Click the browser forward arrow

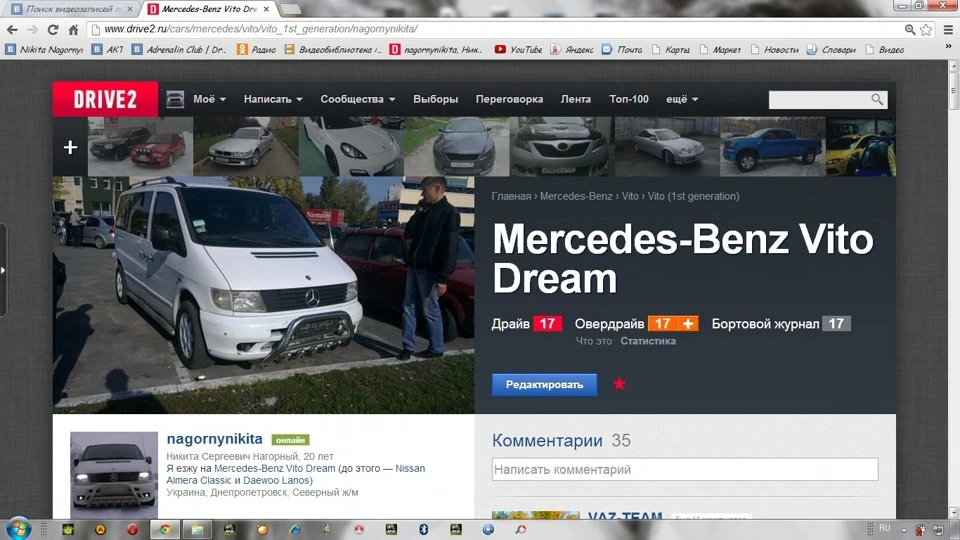click(32, 29)
